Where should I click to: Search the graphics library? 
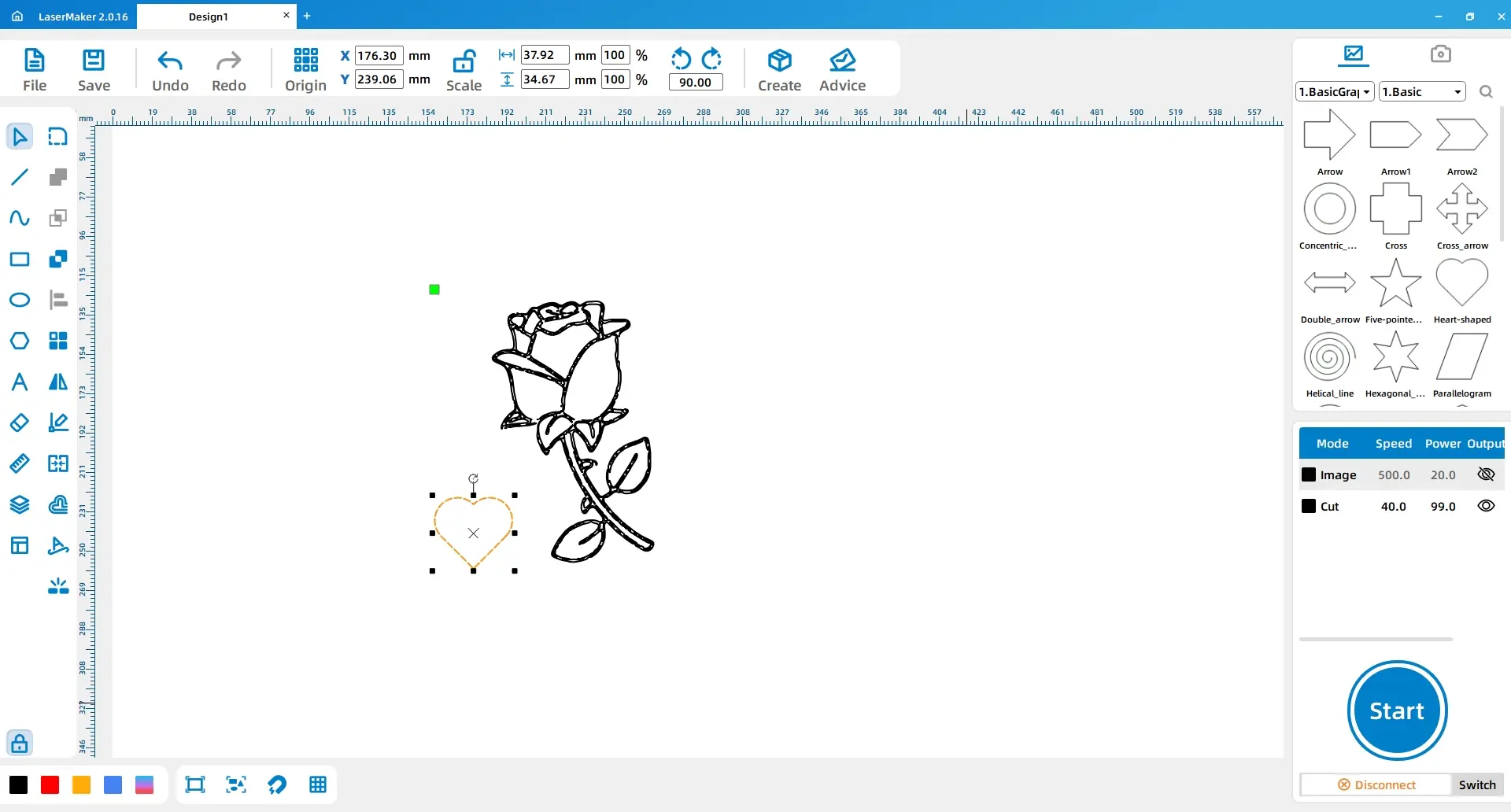(1486, 92)
